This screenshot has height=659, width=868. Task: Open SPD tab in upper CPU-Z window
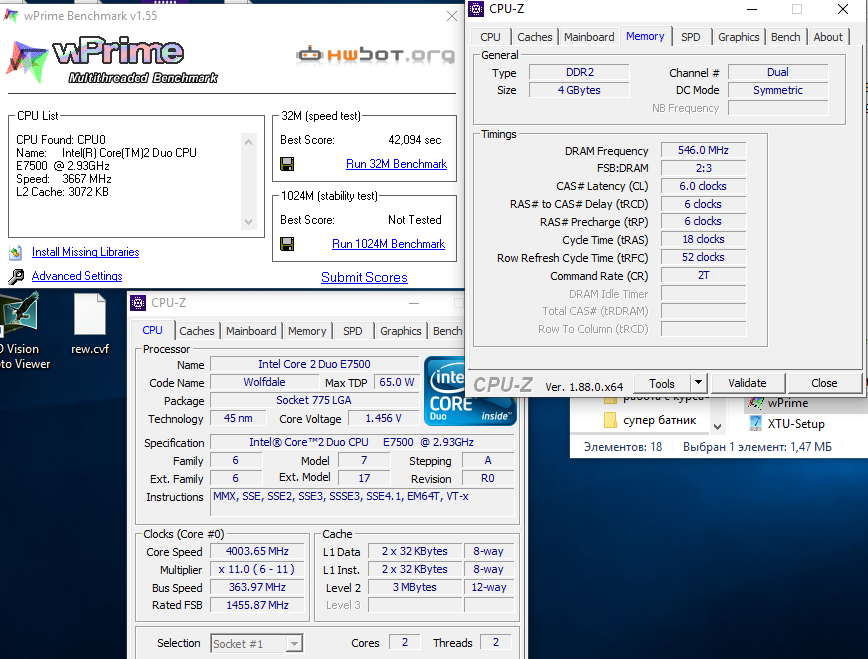click(690, 37)
